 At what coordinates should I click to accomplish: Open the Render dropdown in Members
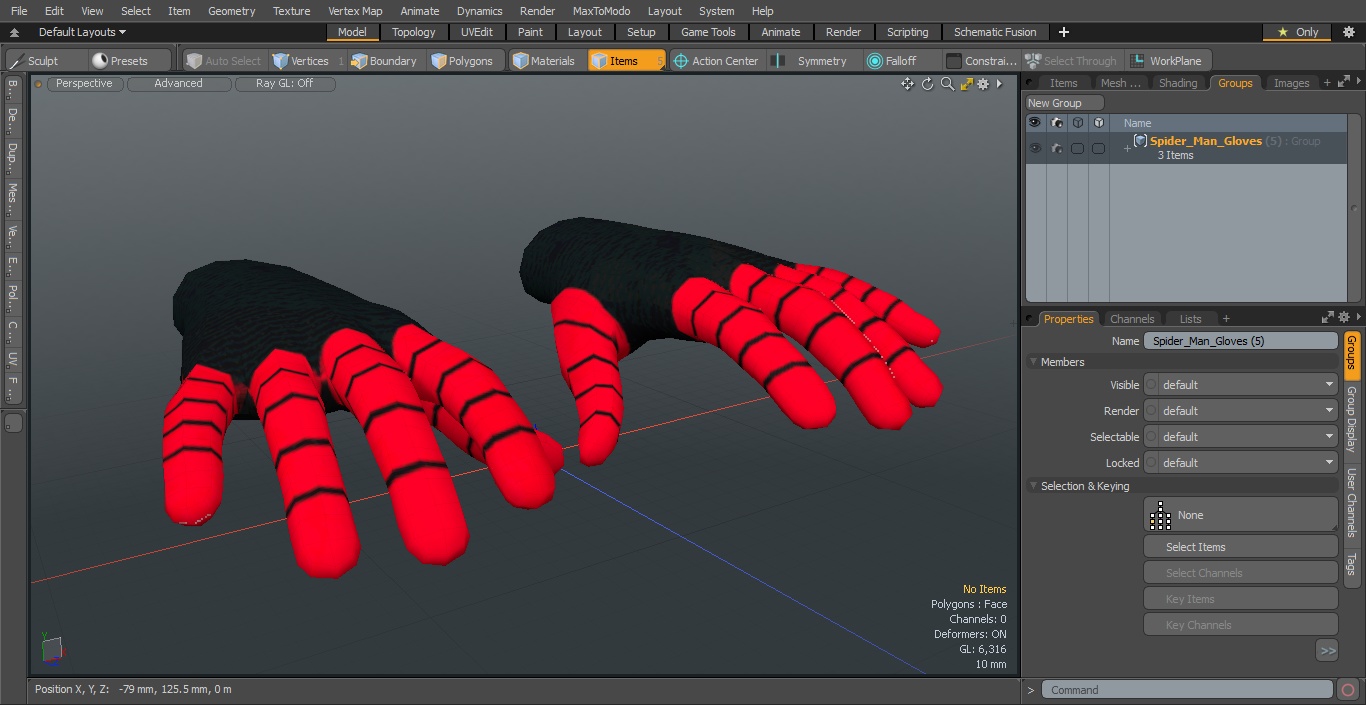1240,411
